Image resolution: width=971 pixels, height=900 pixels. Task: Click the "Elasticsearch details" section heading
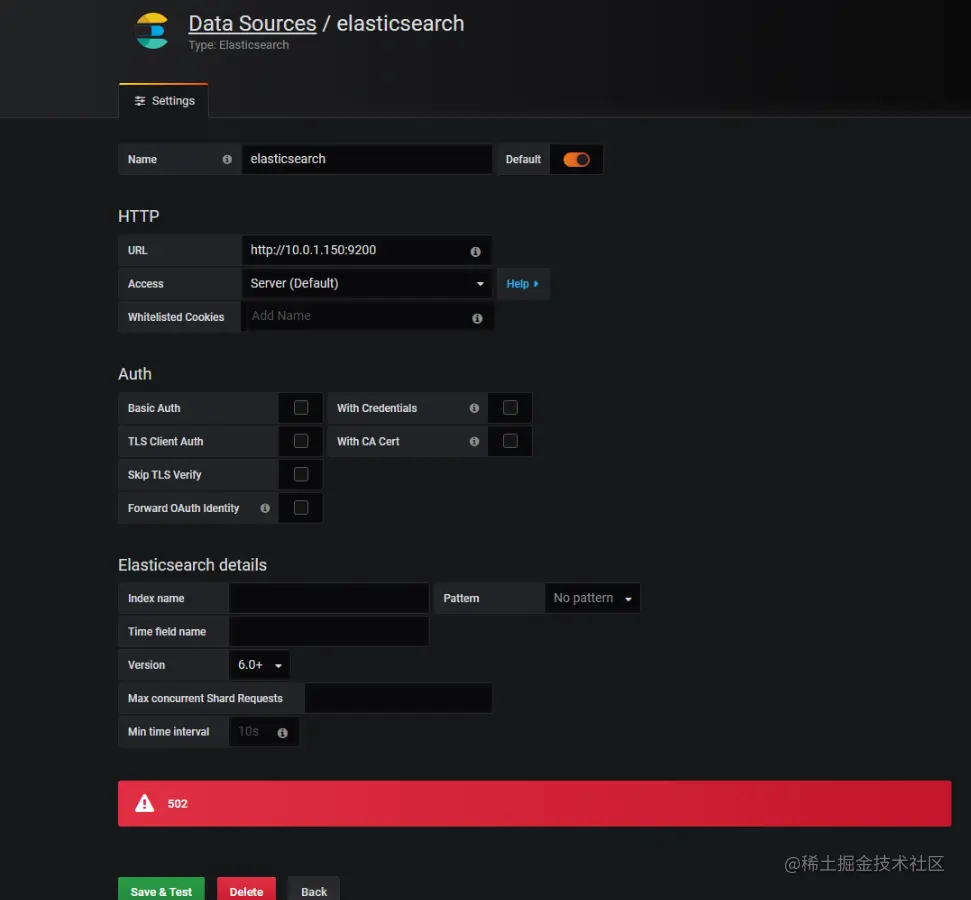pos(193,565)
